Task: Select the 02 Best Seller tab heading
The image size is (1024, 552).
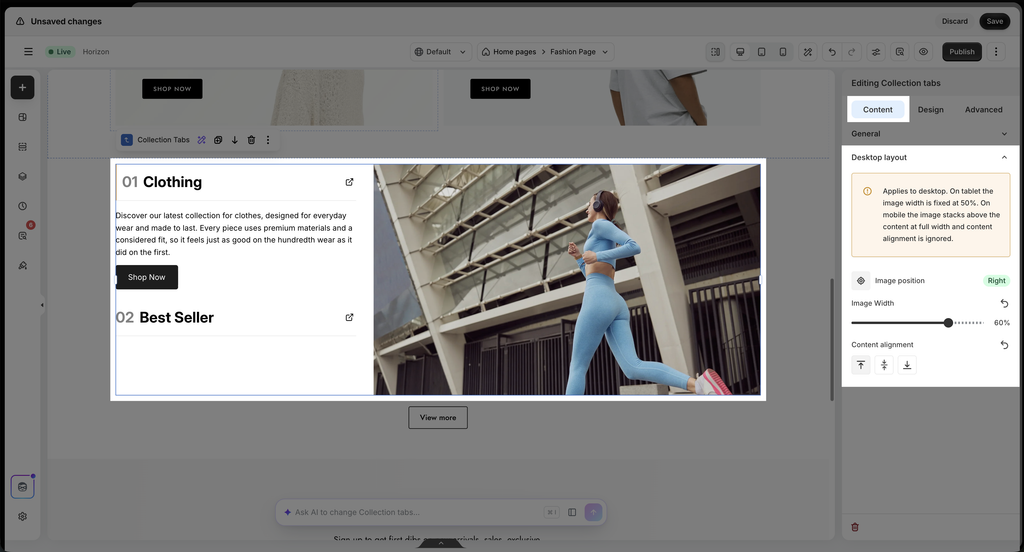Action: tap(165, 317)
